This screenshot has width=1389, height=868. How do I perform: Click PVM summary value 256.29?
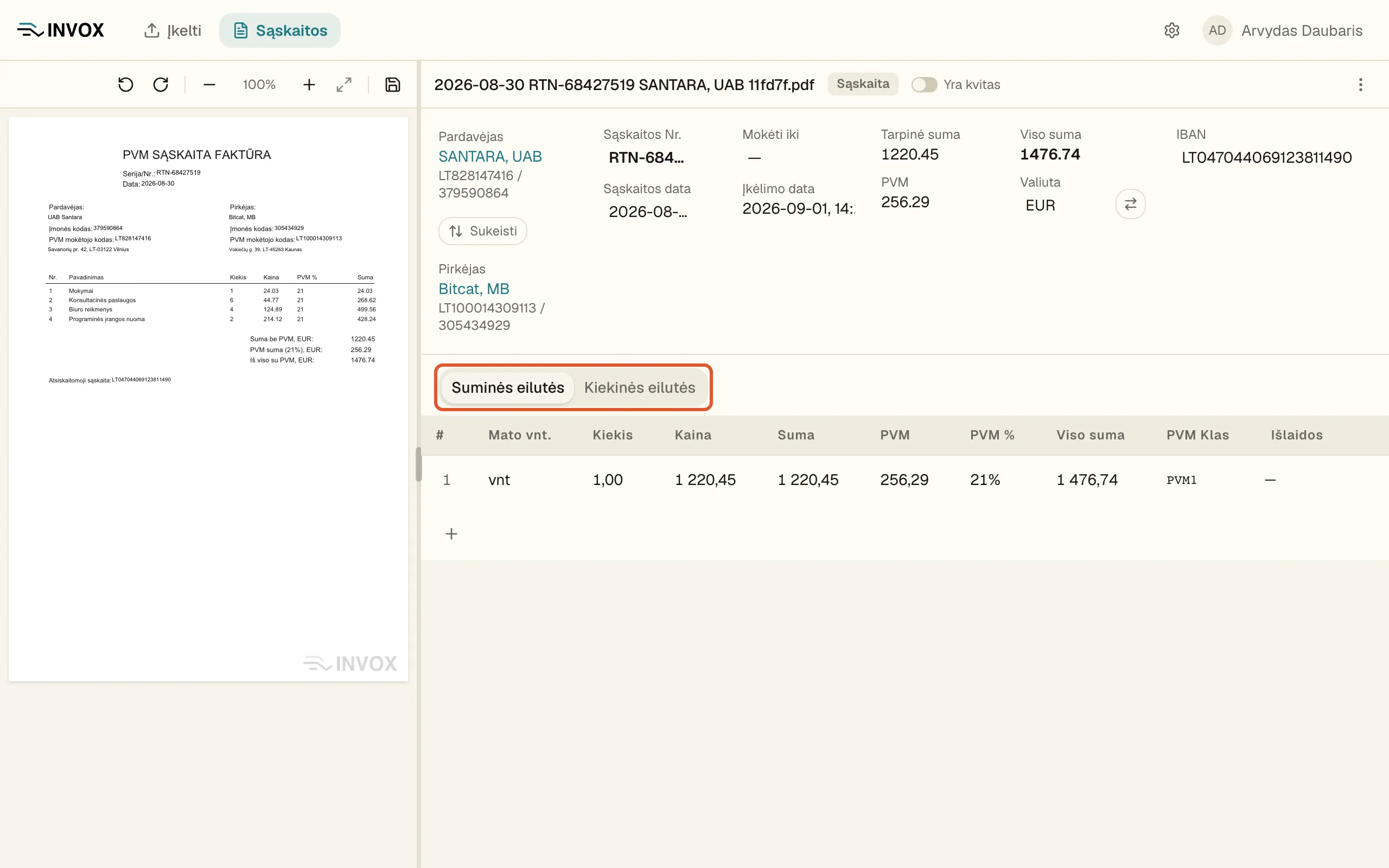905,202
